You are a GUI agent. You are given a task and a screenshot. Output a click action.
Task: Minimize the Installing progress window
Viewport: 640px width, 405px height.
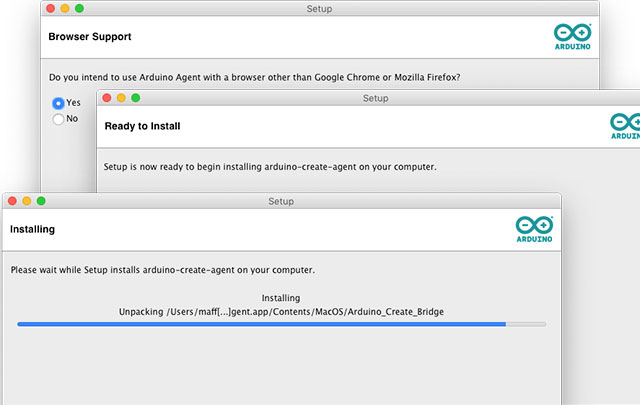click(27, 201)
